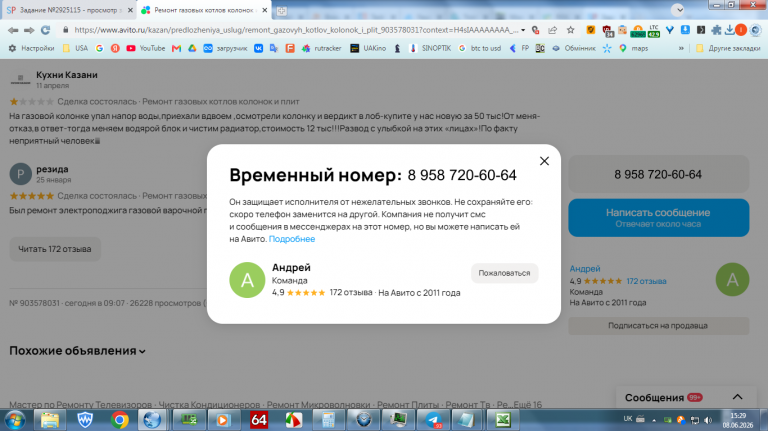768x431 pixels.
Task: Open the extensions puzzle icon
Action: (717, 30)
